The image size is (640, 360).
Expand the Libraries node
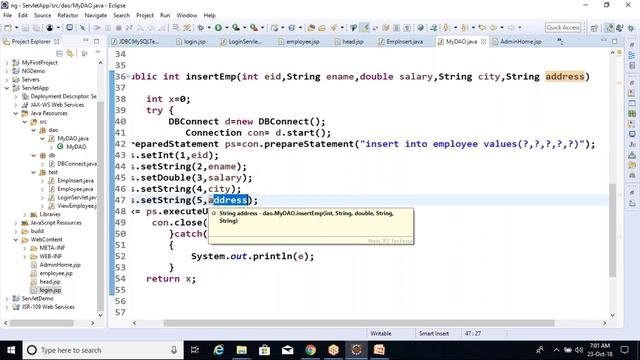[x=25, y=214]
